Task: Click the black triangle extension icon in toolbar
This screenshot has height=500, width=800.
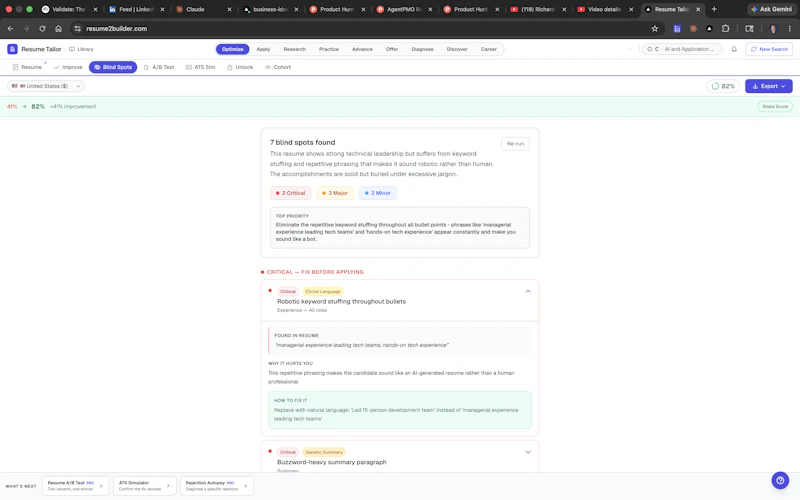Action: click(x=709, y=29)
